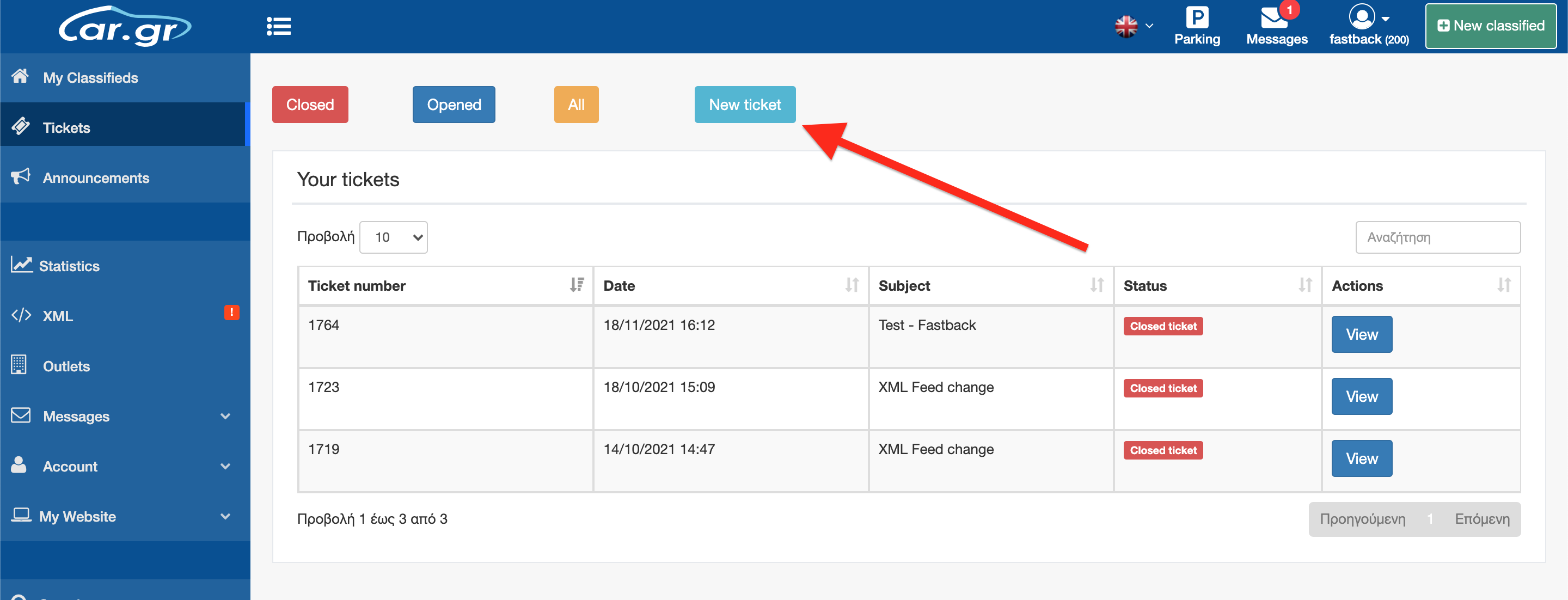Click the home icon beside My Classifieds
Screen dimensions: 1568x600
pos(20,76)
